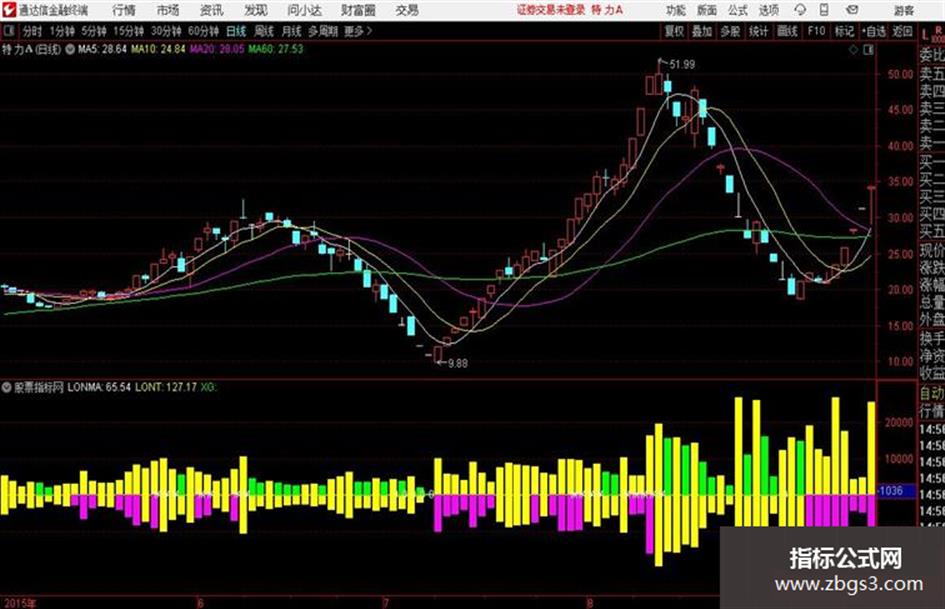Switch to the 周线 weekly tab
The image size is (945, 609).
264,31
